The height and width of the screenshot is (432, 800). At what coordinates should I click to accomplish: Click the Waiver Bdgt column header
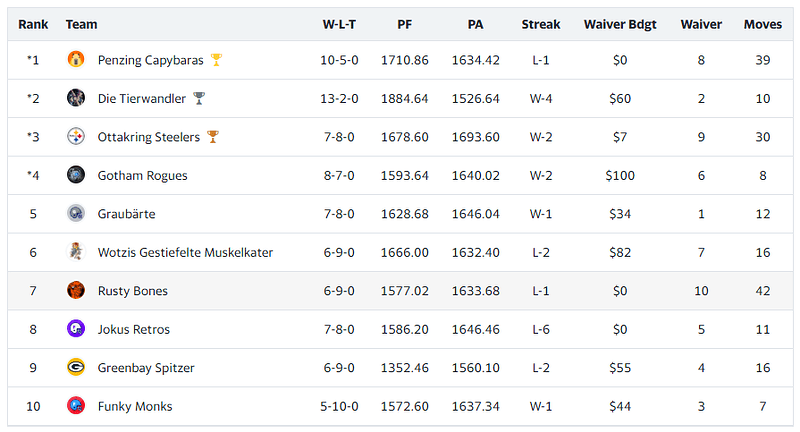pyautogui.click(x=620, y=24)
